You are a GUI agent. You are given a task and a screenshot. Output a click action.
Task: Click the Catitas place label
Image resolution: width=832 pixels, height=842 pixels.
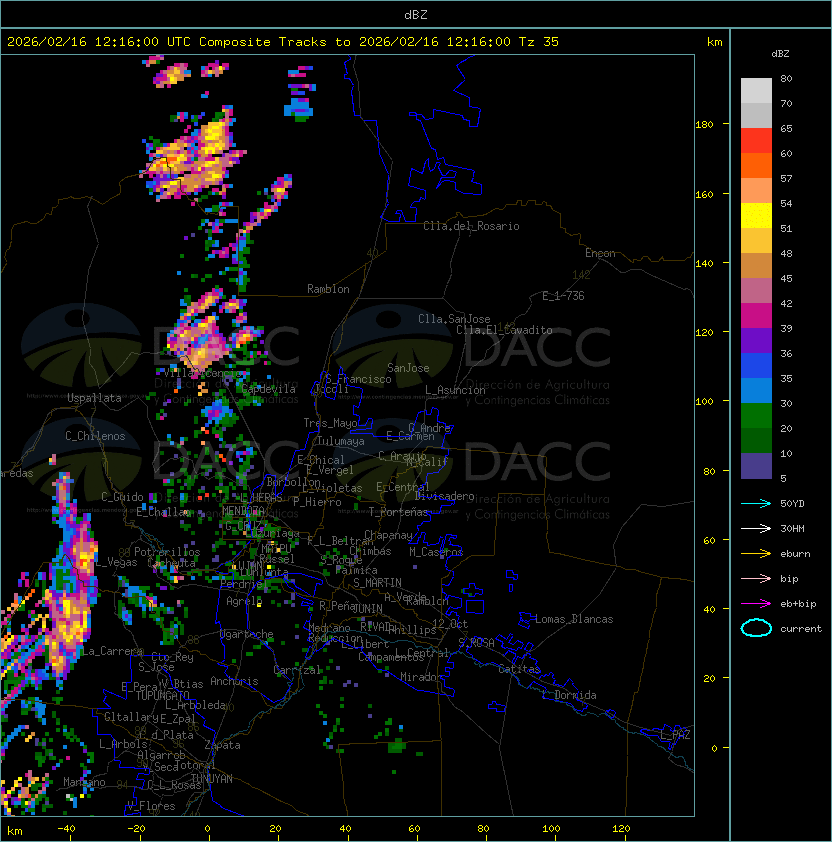519,669
